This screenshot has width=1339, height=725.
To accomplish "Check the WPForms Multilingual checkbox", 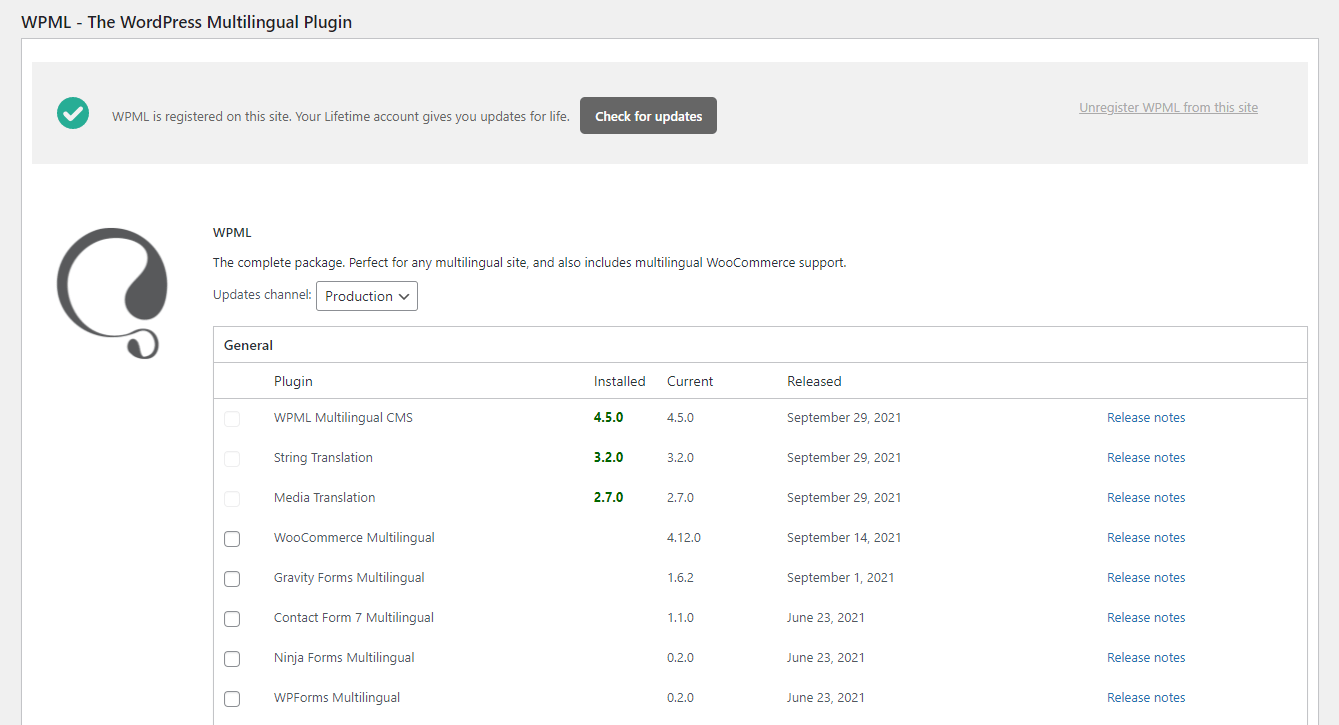I will pyautogui.click(x=232, y=699).
